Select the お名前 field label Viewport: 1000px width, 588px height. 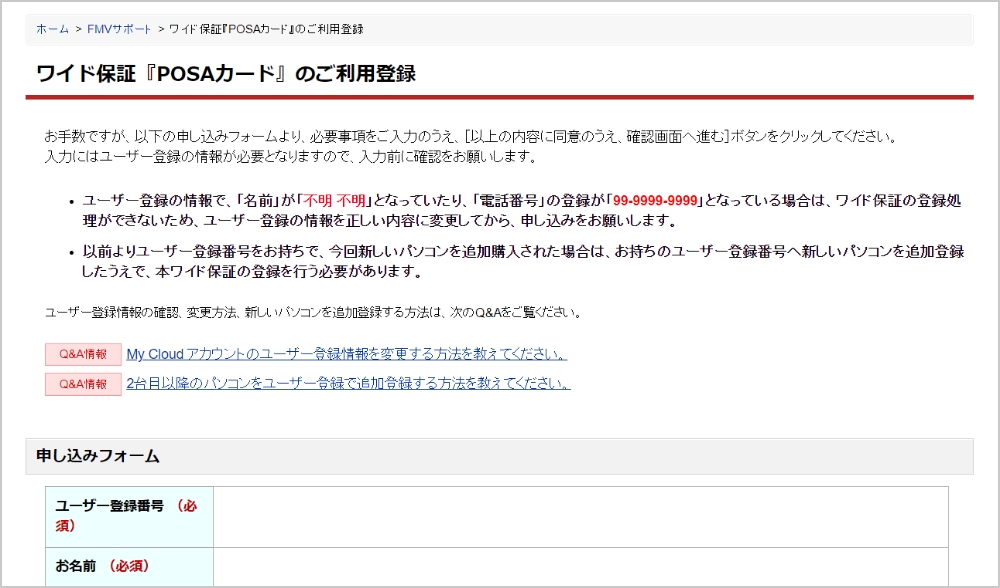(x=75, y=566)
